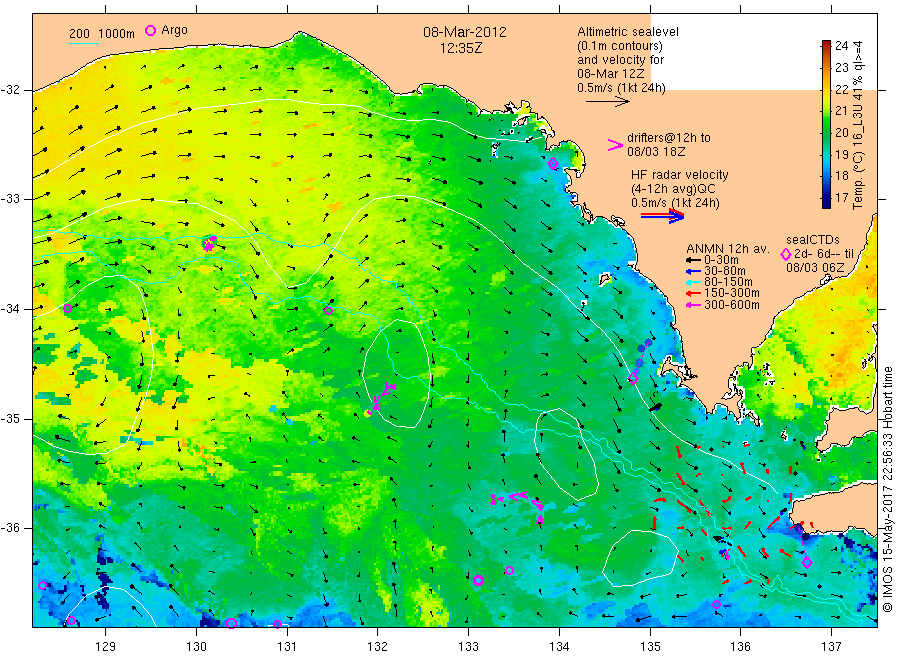Click the cyan 80-150m legend arrow
Image resolution: width=900 pixels, height=660 pixels.
pyautogui.click(x=694, y=282)
